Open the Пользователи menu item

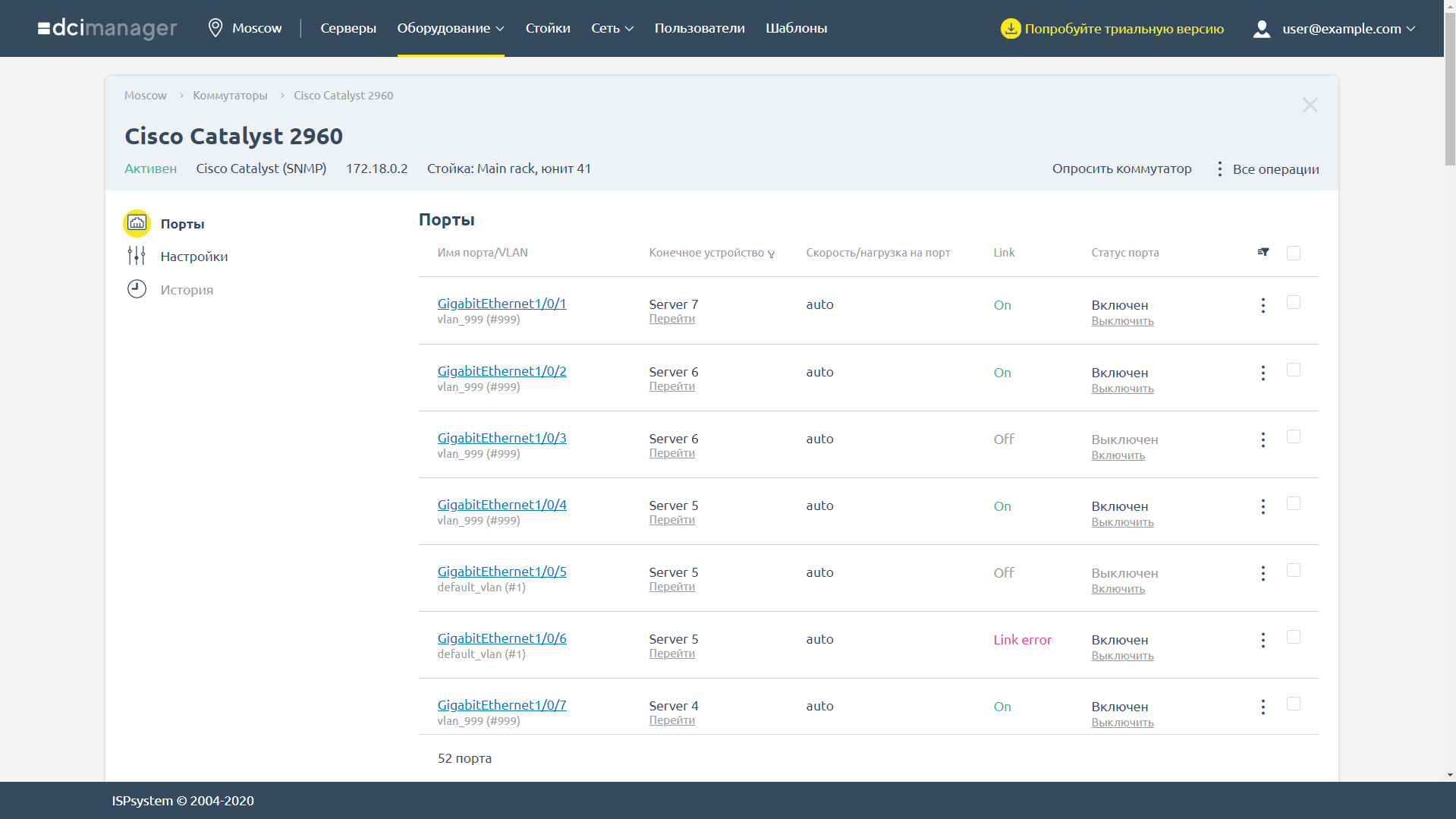(x=700, y=28)
